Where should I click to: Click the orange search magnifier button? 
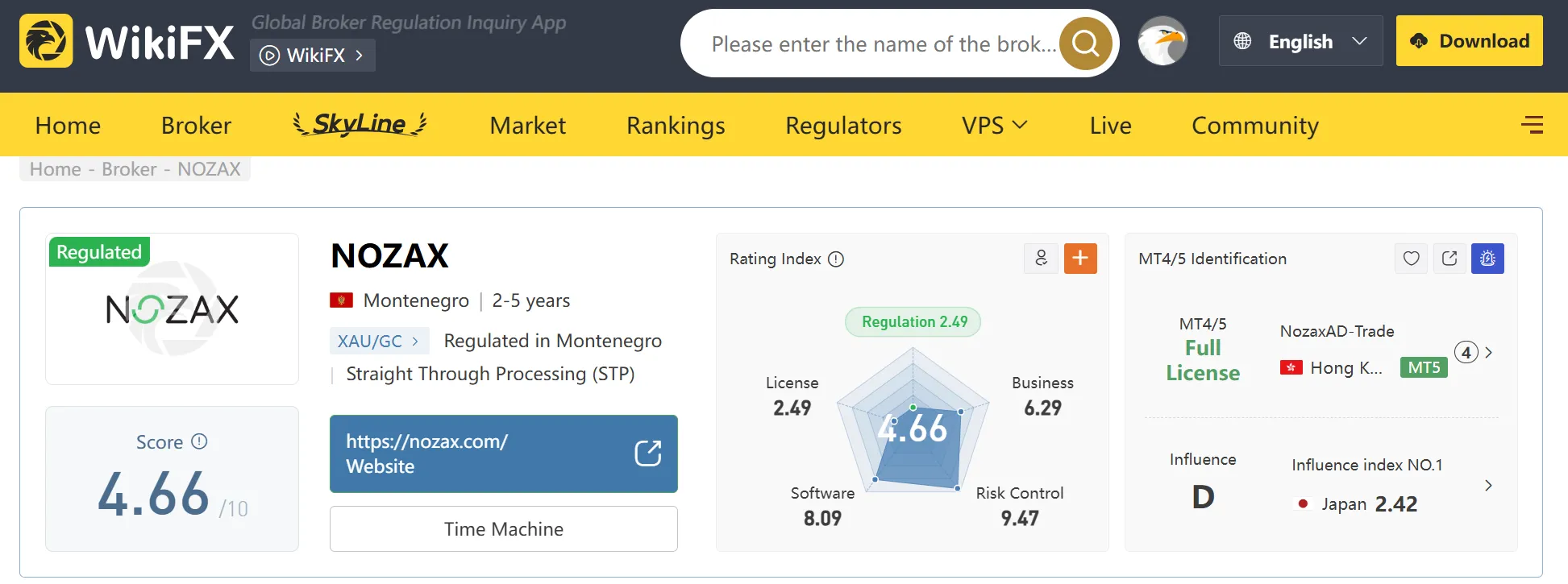[1085, 43]
